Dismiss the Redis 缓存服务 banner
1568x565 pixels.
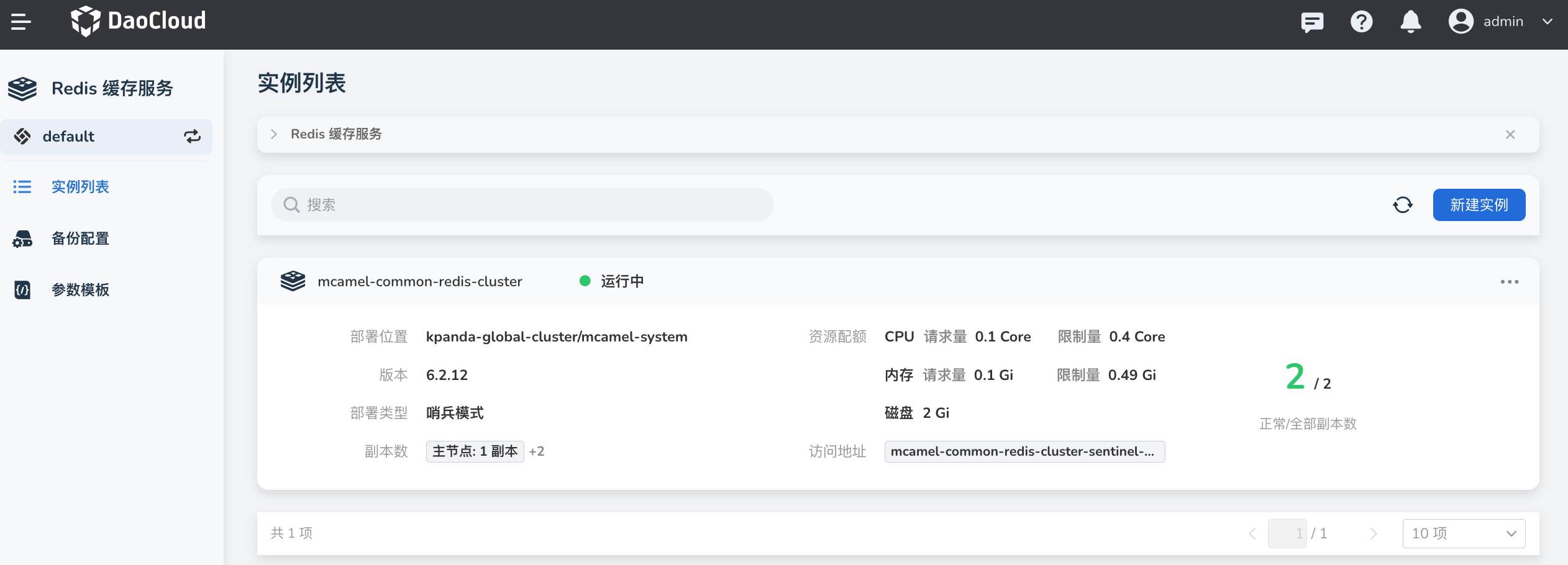point(1510,135)
